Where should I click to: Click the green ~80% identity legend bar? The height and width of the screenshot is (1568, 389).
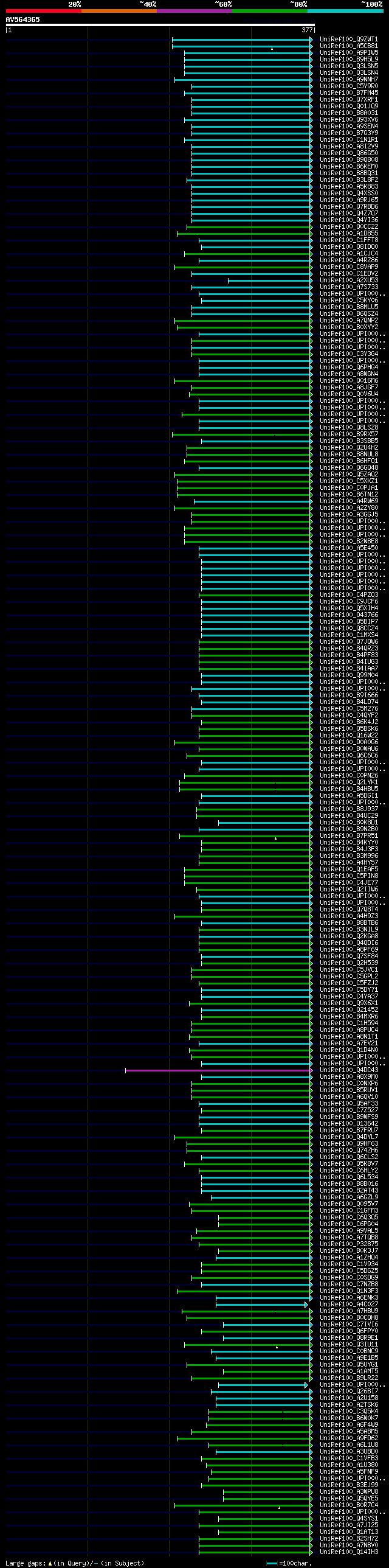pos(269,11)
